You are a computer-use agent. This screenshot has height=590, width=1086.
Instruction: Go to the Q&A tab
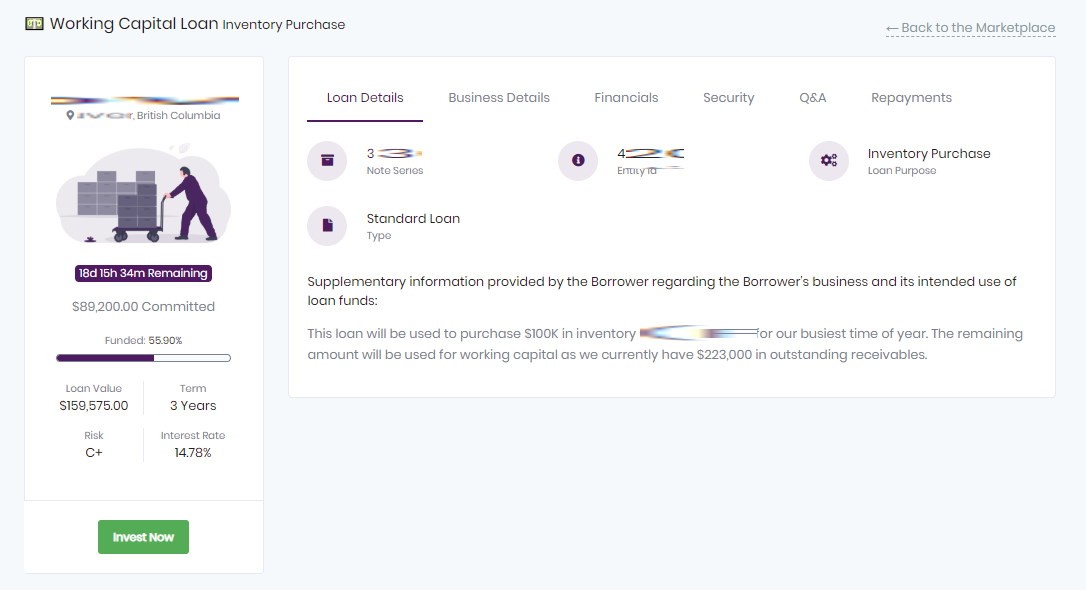tap(813, 98)
